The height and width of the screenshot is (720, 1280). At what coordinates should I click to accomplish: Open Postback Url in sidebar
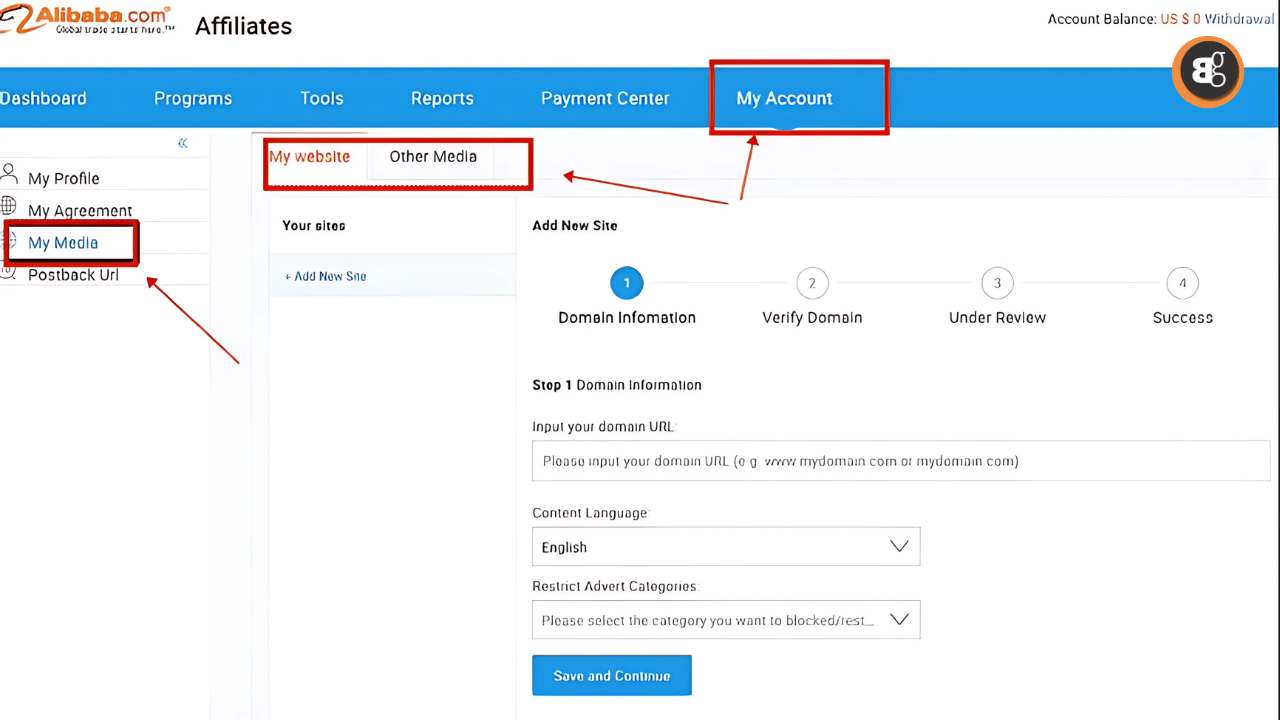tap(73, 275)
